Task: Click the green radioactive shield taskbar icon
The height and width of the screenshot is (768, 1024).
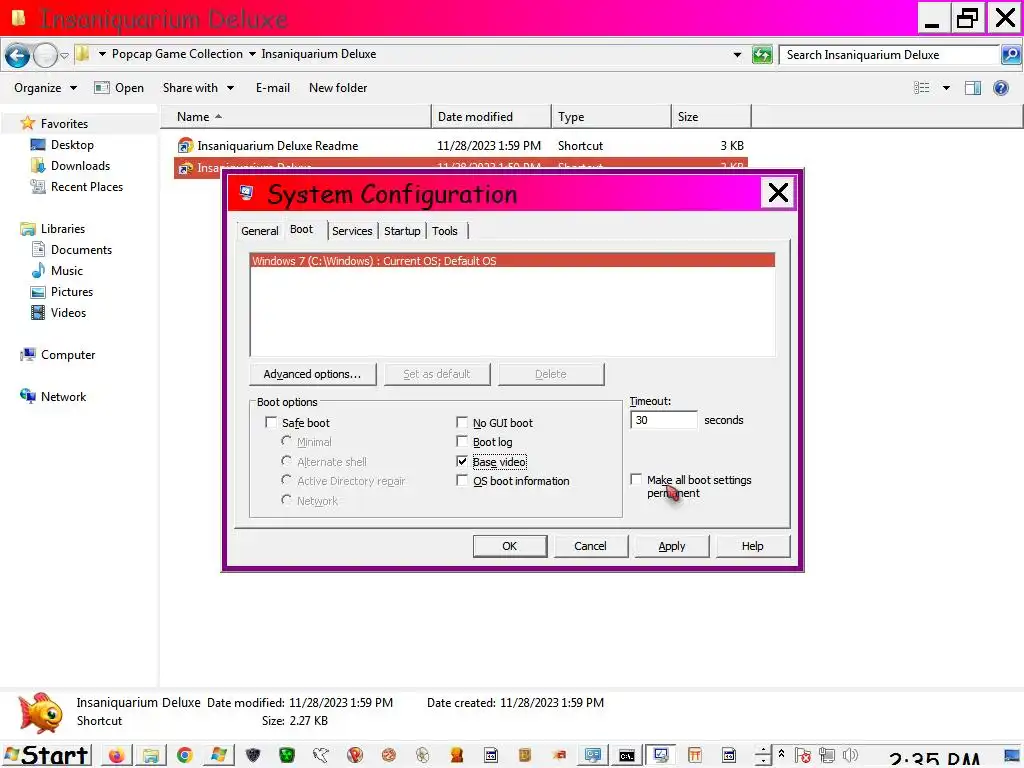Action: tap(287, 756)
